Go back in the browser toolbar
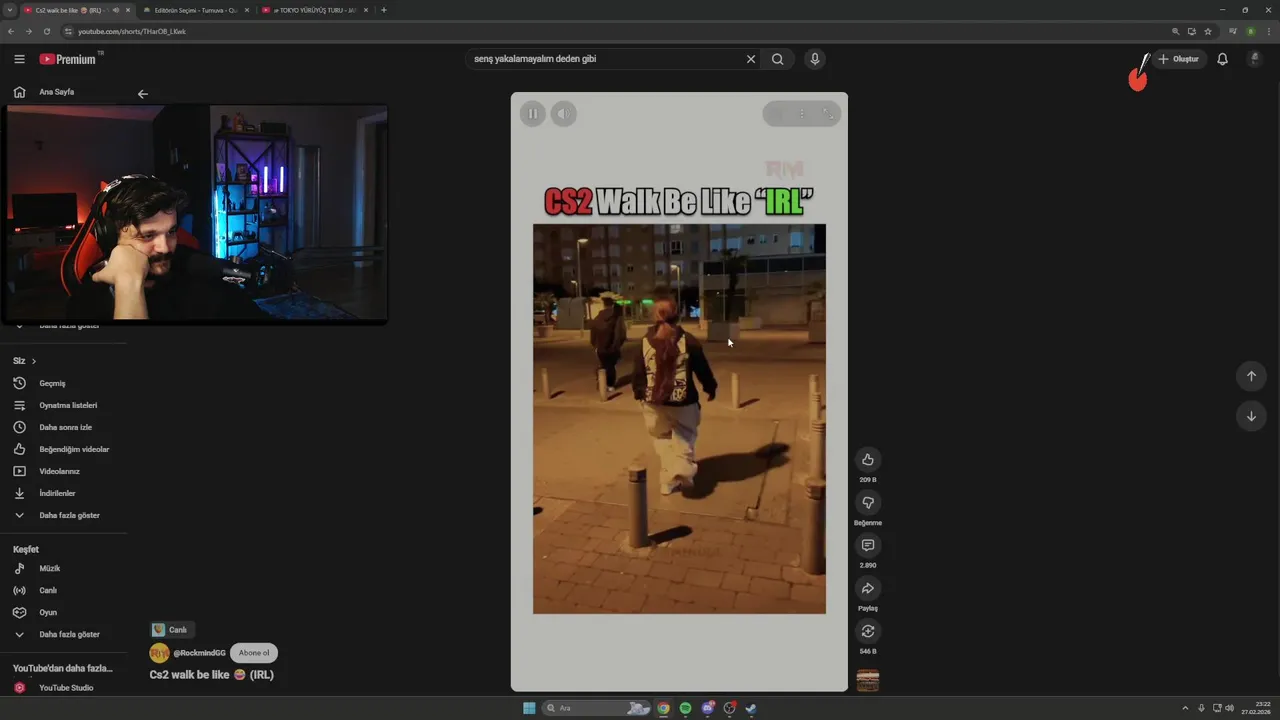Image resolution: width=1280 pixels, height=720 pixels. click(11, 32)
